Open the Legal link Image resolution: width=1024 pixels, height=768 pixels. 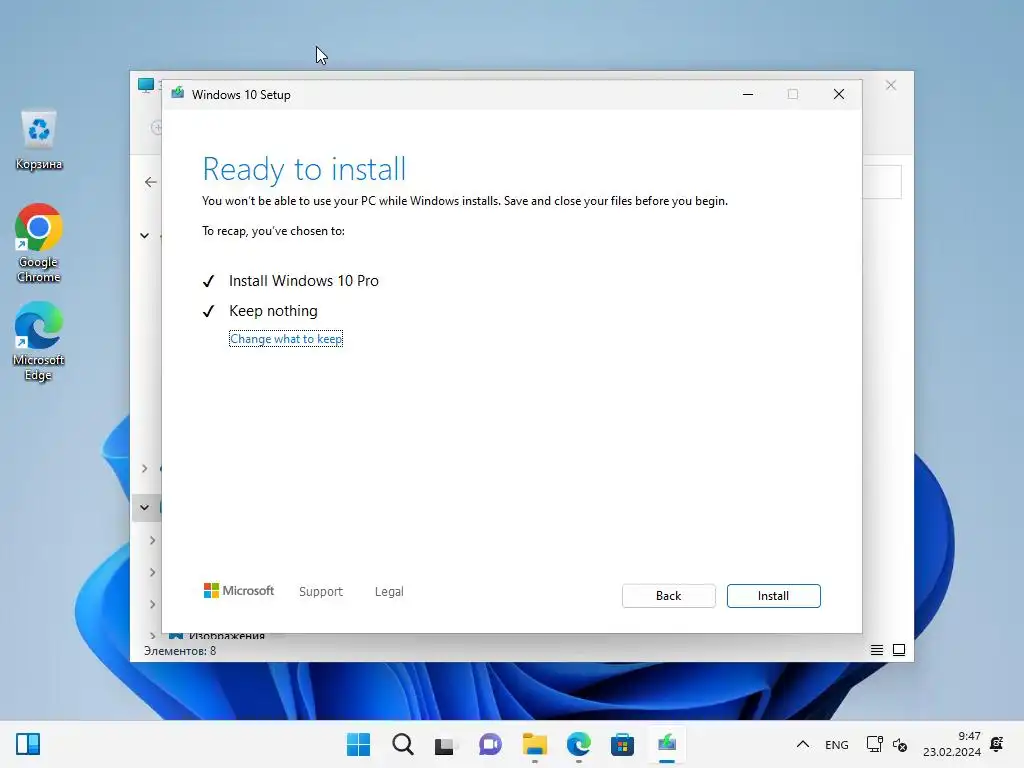click(389, 592)
